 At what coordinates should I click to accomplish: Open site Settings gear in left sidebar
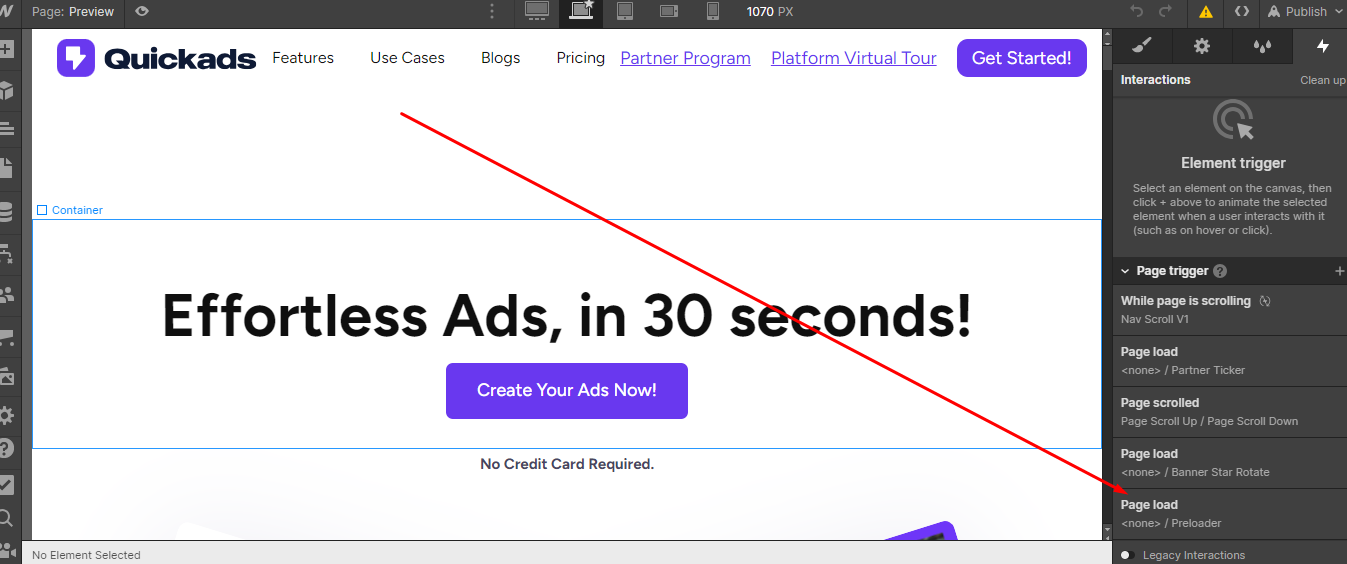pyautogui.click(x=7, y=415)
